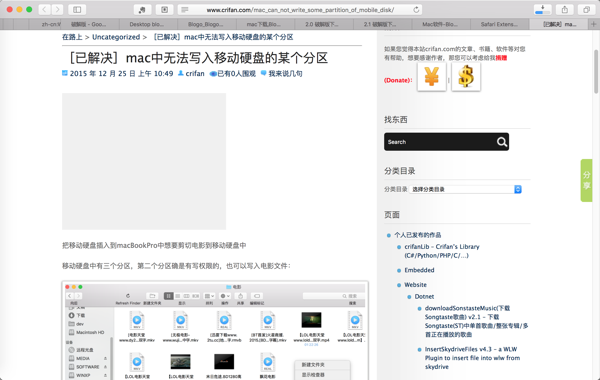Add a new tab with plus button
This screenshot has height=380, width=600.
point(593,24)
